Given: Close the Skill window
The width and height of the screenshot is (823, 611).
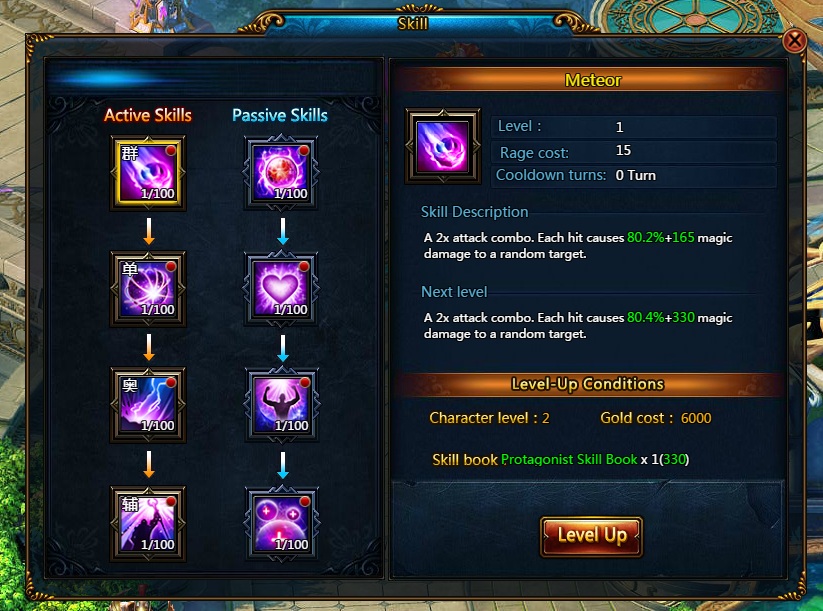Looking at the screenshot, I should tap(794, 40).
